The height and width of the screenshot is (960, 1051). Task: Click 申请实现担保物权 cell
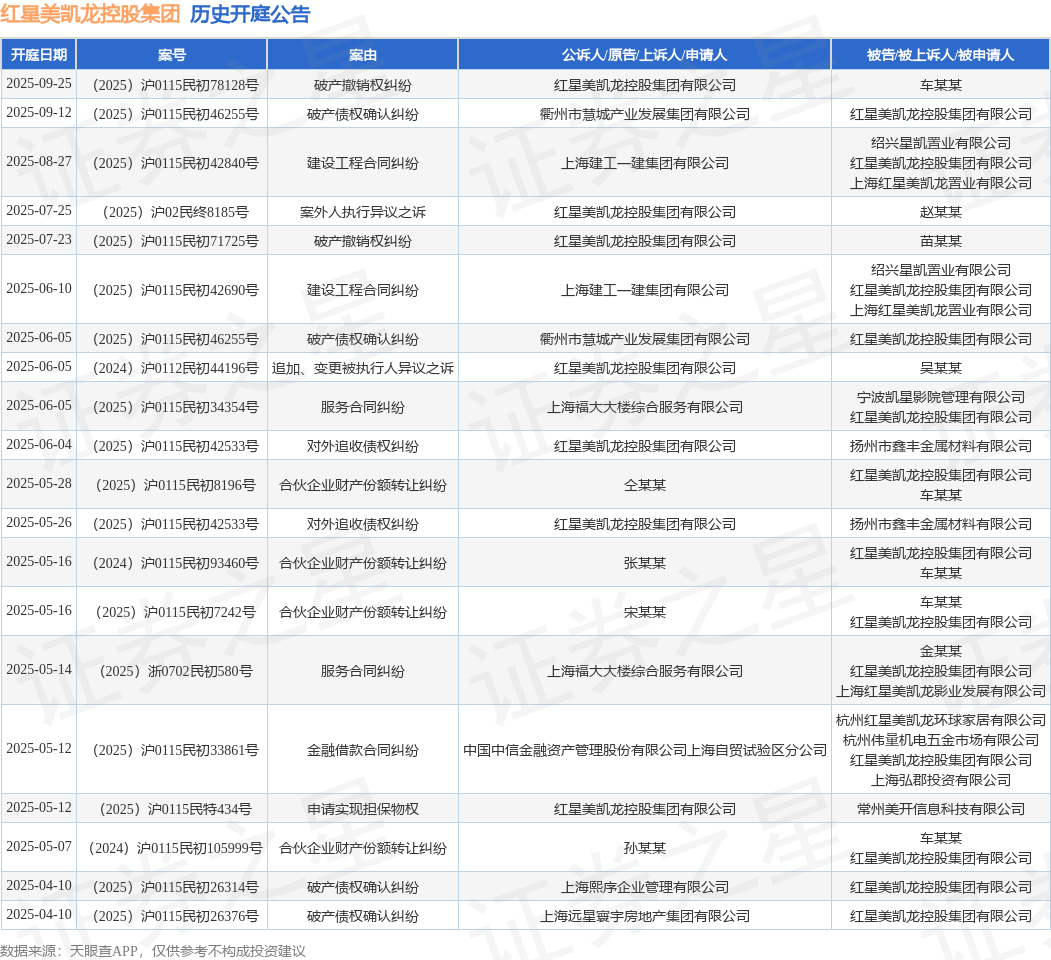coord(363,809)
